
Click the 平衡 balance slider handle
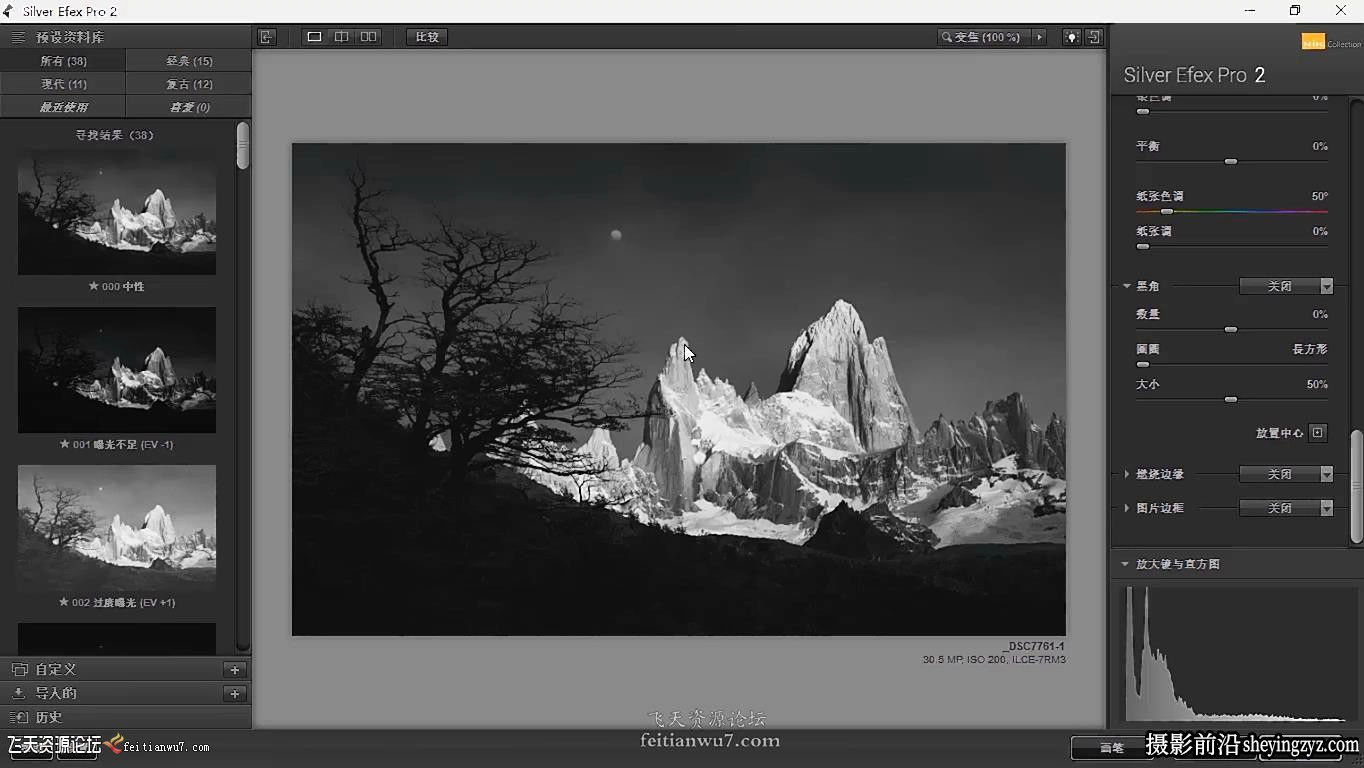pyautogui.click(x=1231, y=161)
